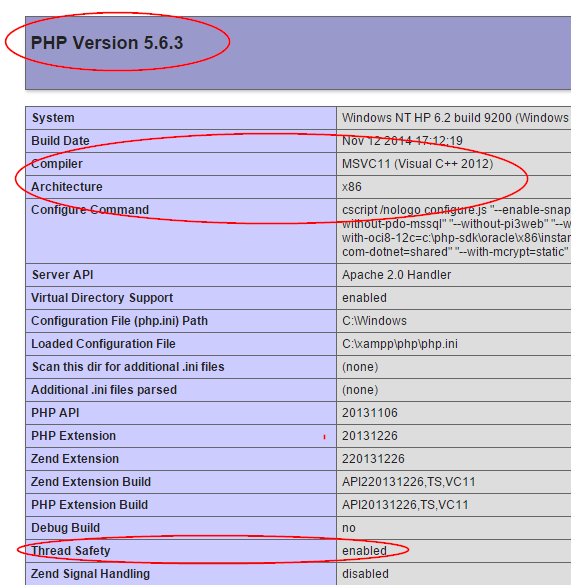
Task: Click the 'MSVC11 (Visual C++ 2012)' value
Action: [x=418, y=164]
